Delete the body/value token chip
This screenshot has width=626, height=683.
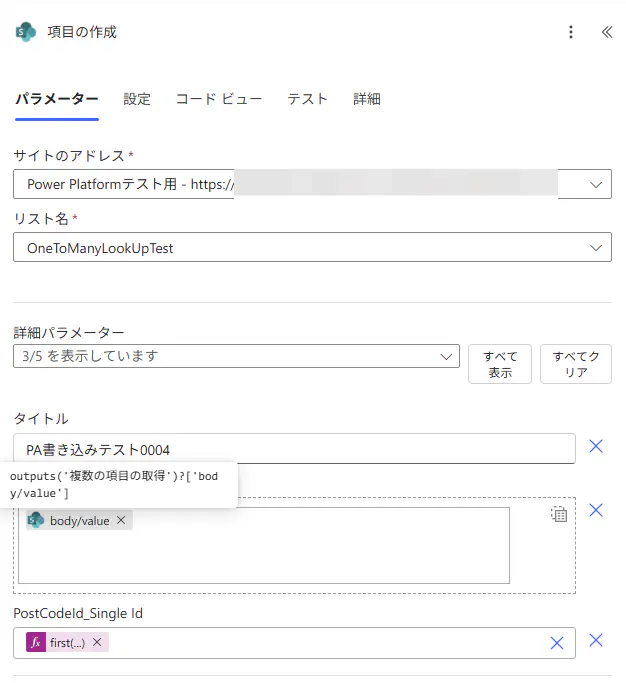pyautogui.click(x=121, y=520)
